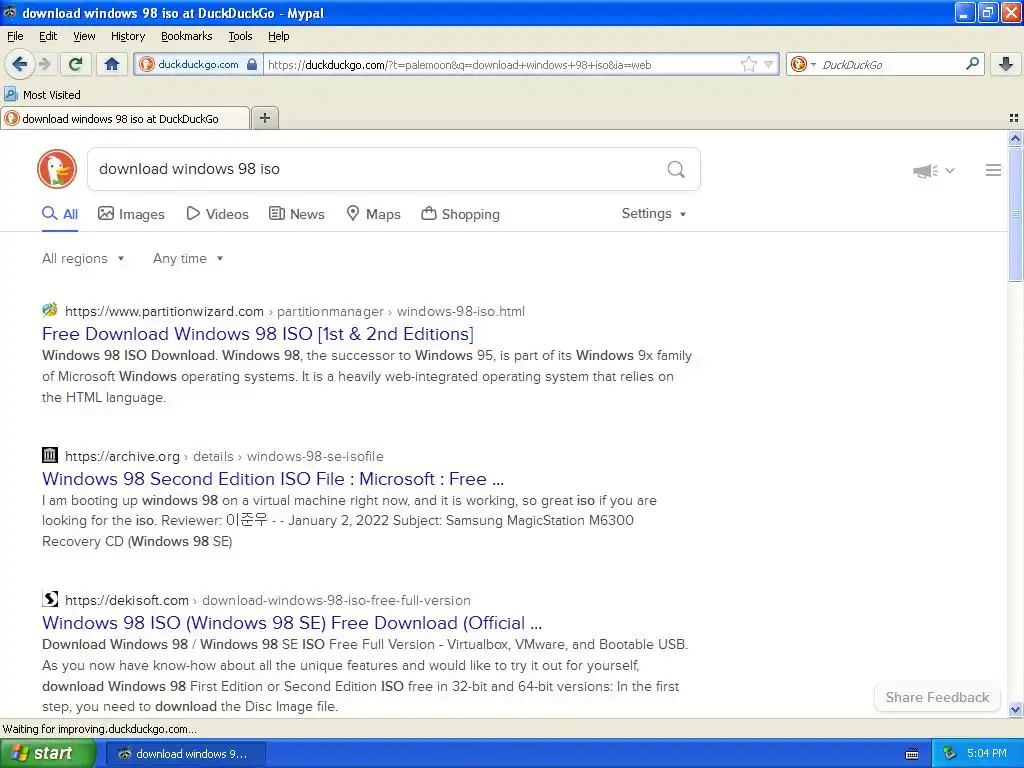This screenshot has height=768, width=1024.
Task: Click the scrollbar down arrow
Action: tap(1015, 709)
